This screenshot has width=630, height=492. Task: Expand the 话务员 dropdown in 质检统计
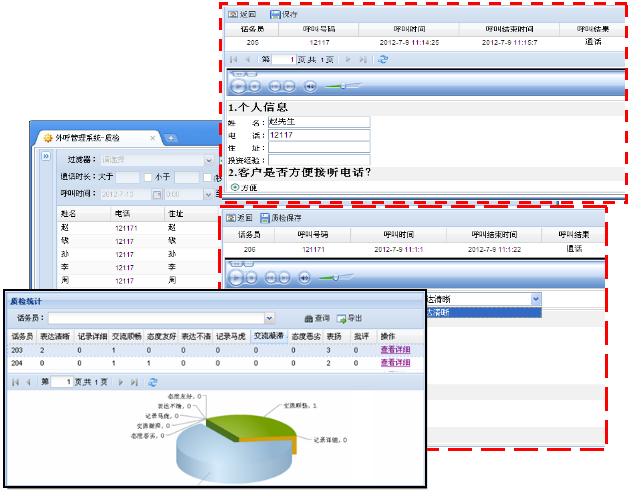click(x=268, y=317)
